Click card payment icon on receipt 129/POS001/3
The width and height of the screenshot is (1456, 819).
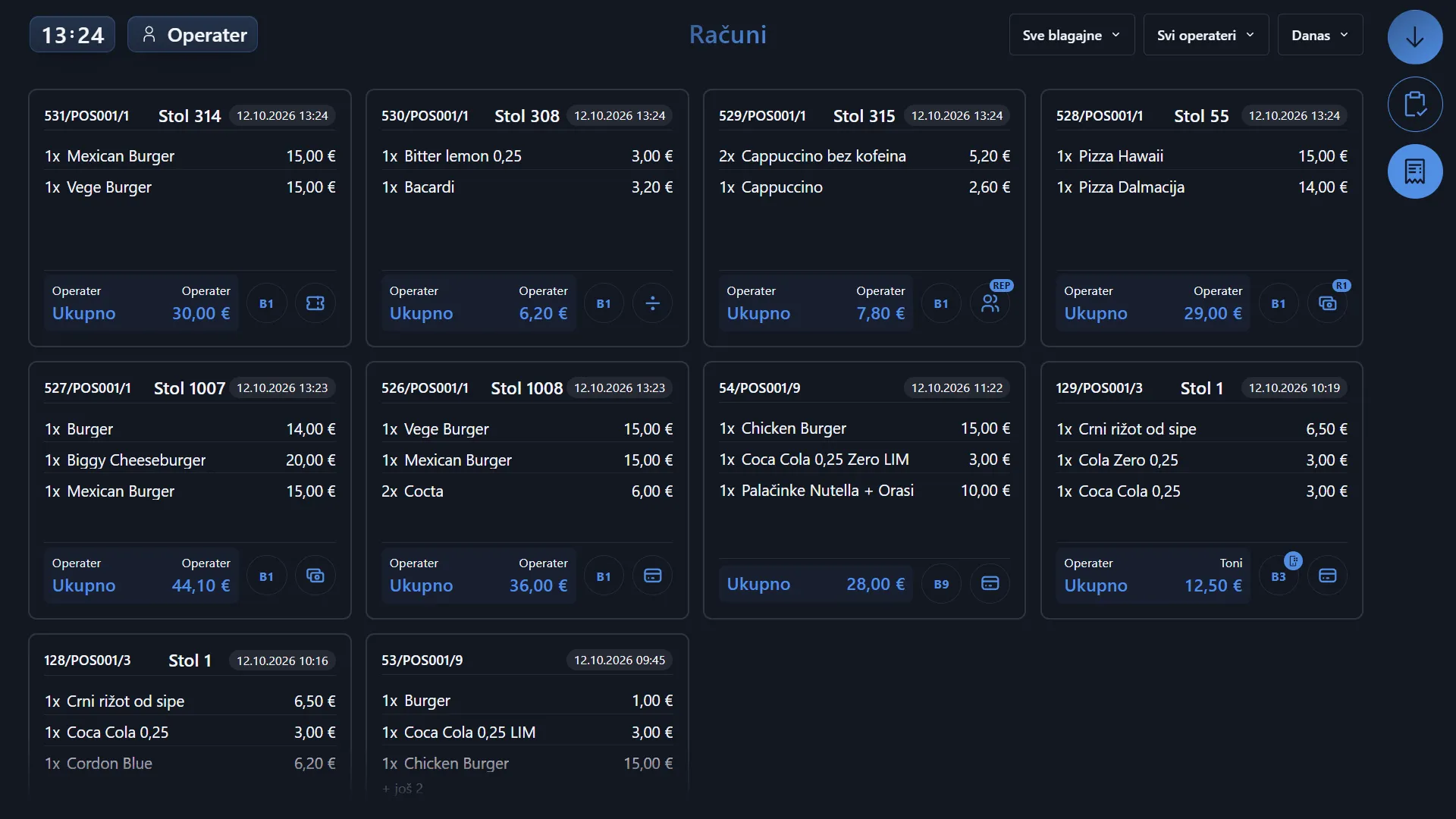tap(1327, 576)
